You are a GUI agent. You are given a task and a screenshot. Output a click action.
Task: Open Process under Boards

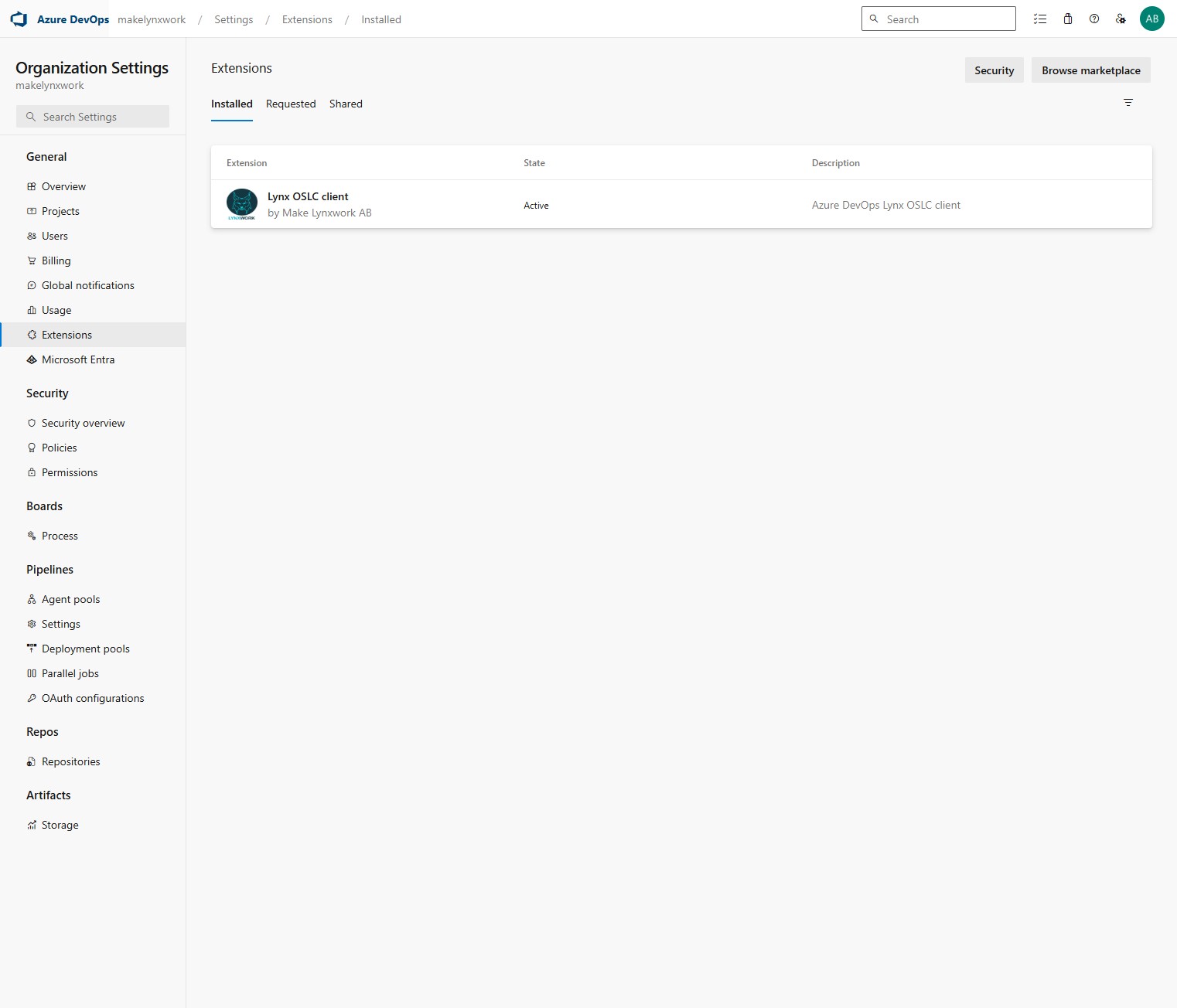[93, 536]
